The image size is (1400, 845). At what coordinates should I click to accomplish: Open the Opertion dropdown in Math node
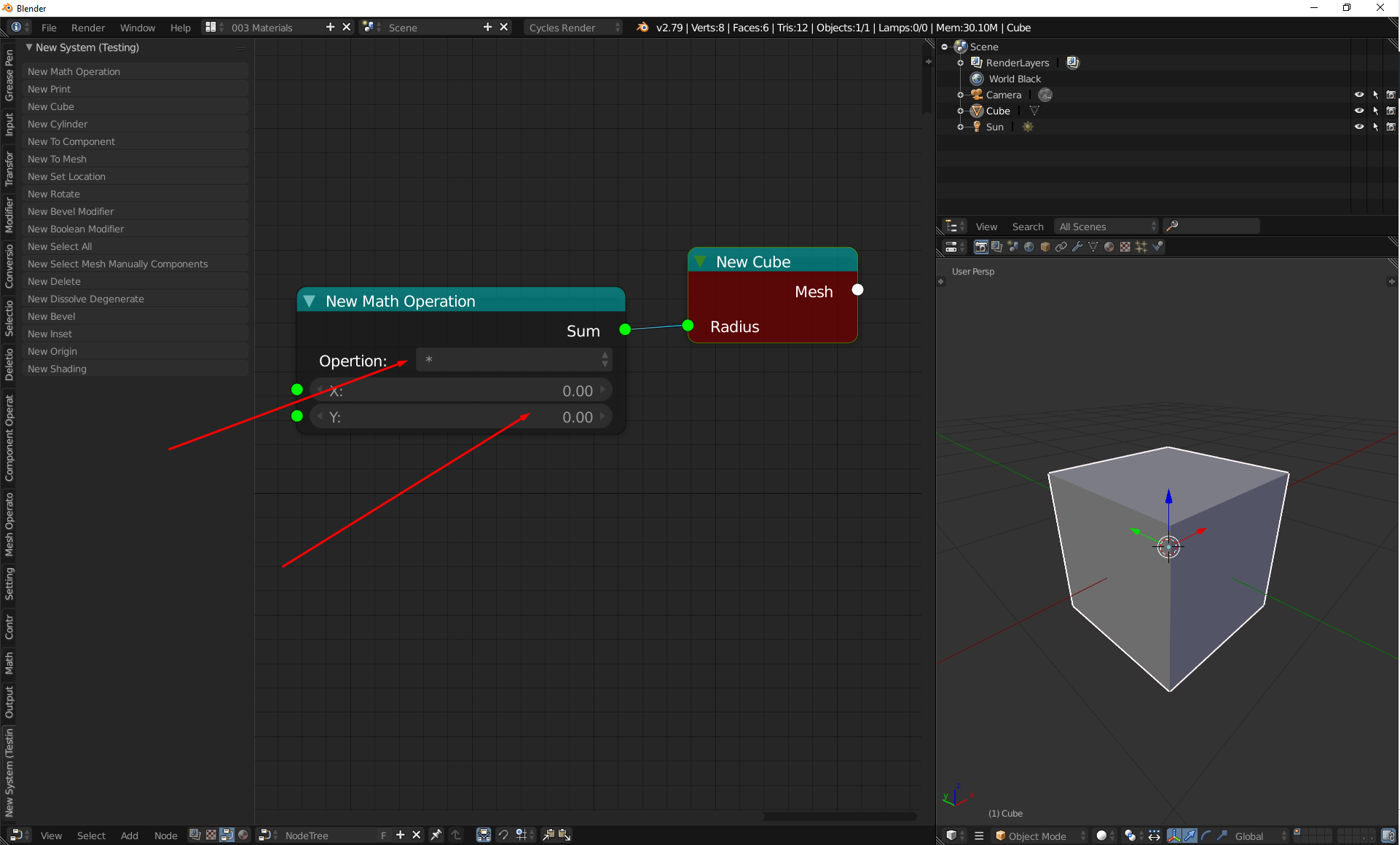(x=514, y=360)
